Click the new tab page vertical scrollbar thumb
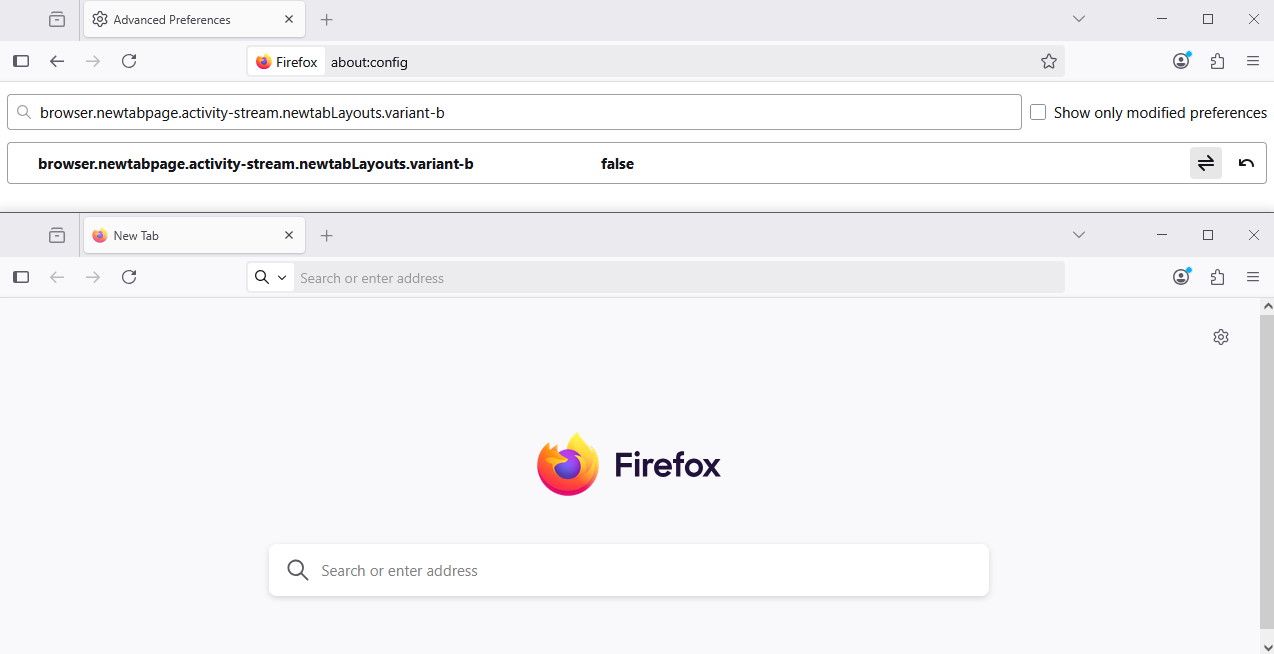This screenshot has width=1274, height=654. click(1267, 471)
